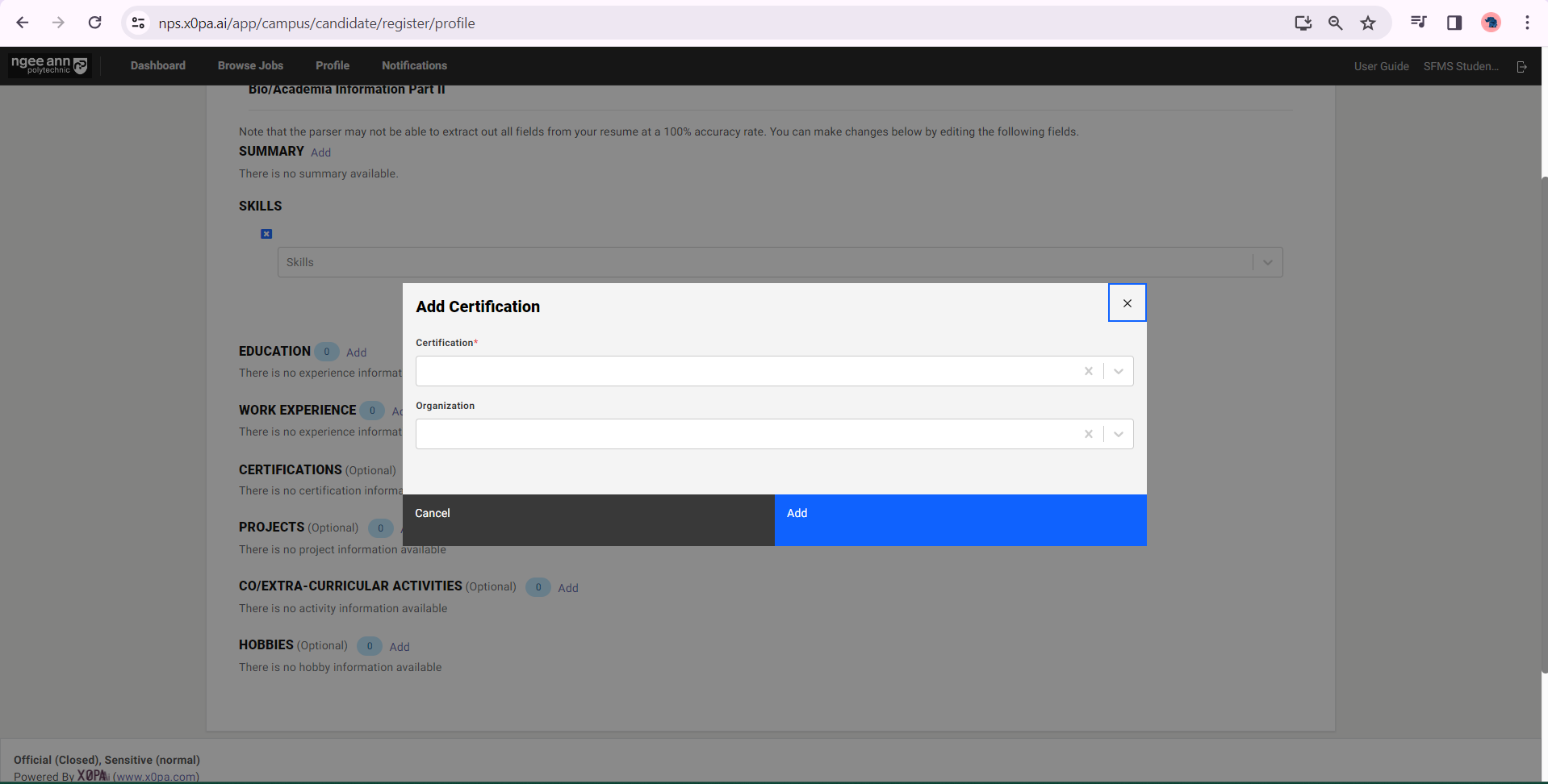Close the Add Certification dialog

coord(1127,303)
